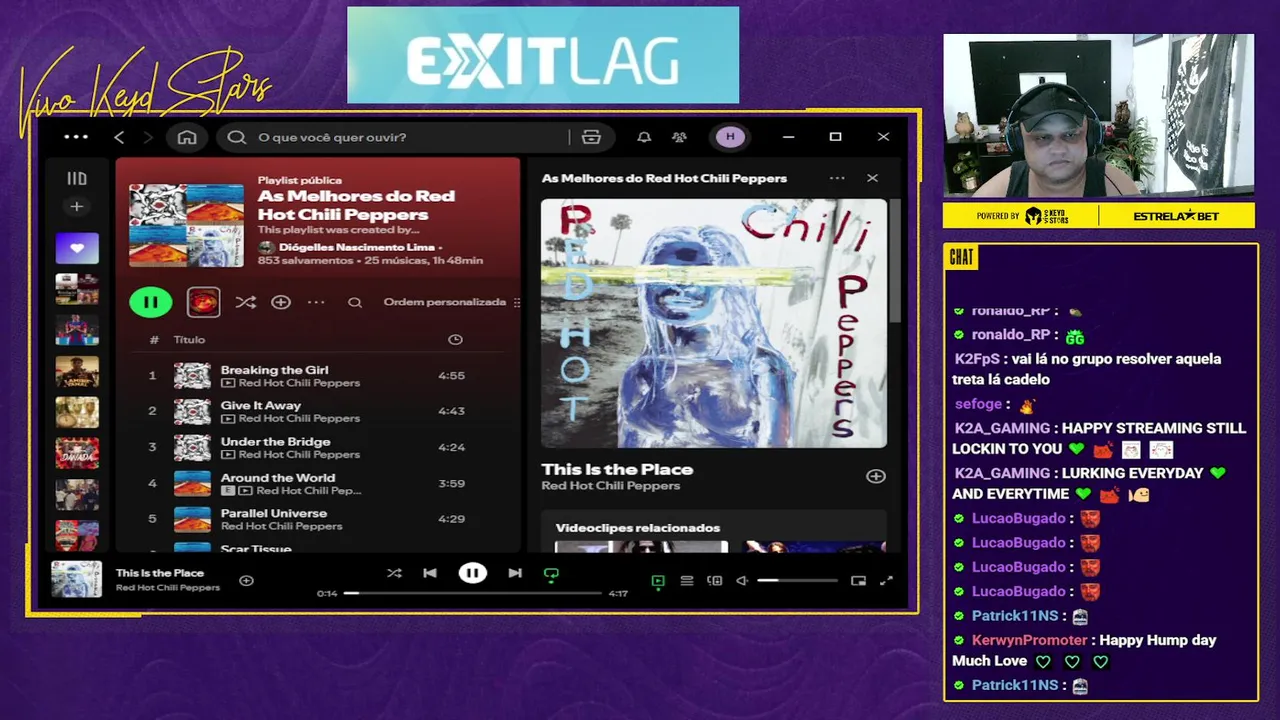Add current song via bottom bar plus
The height and width of the screenshot is (720, 1280).
click(246, 580)
